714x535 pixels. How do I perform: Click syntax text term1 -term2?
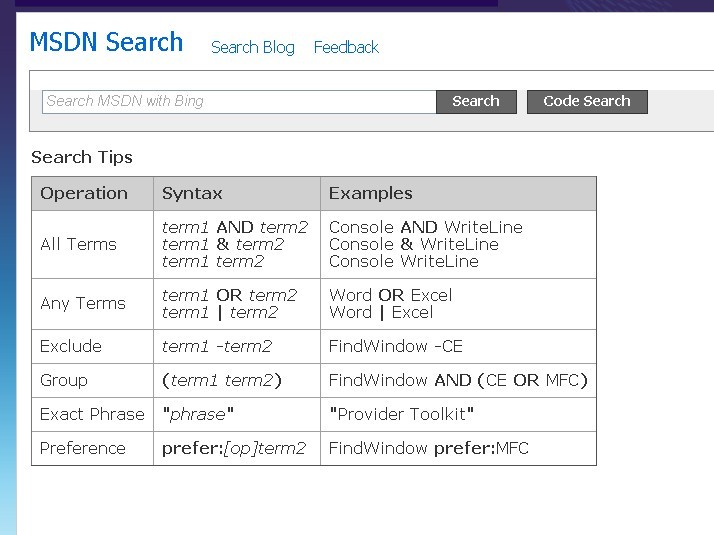(217, 346)
